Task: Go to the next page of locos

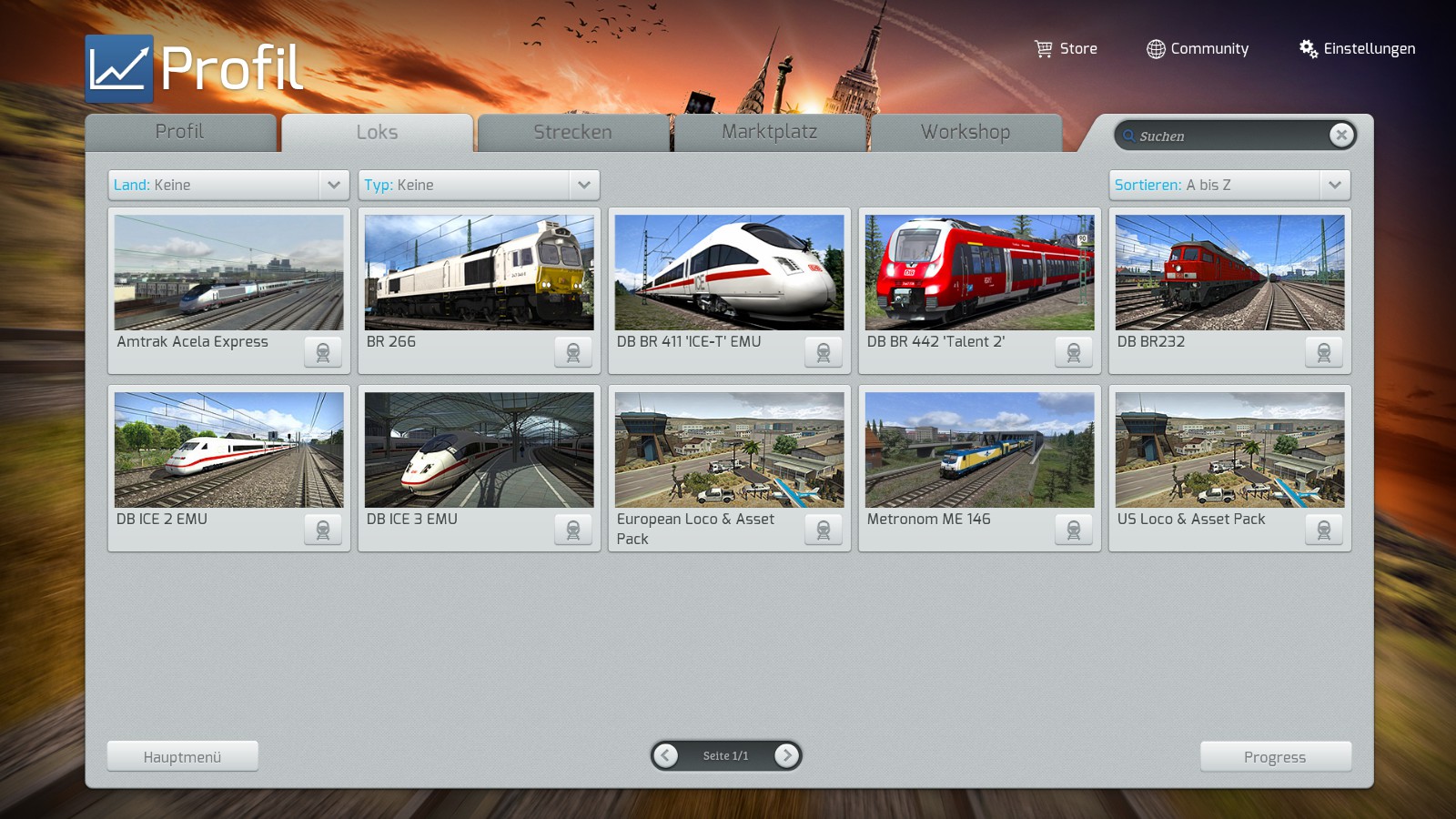Action: (x=787, y=755)
